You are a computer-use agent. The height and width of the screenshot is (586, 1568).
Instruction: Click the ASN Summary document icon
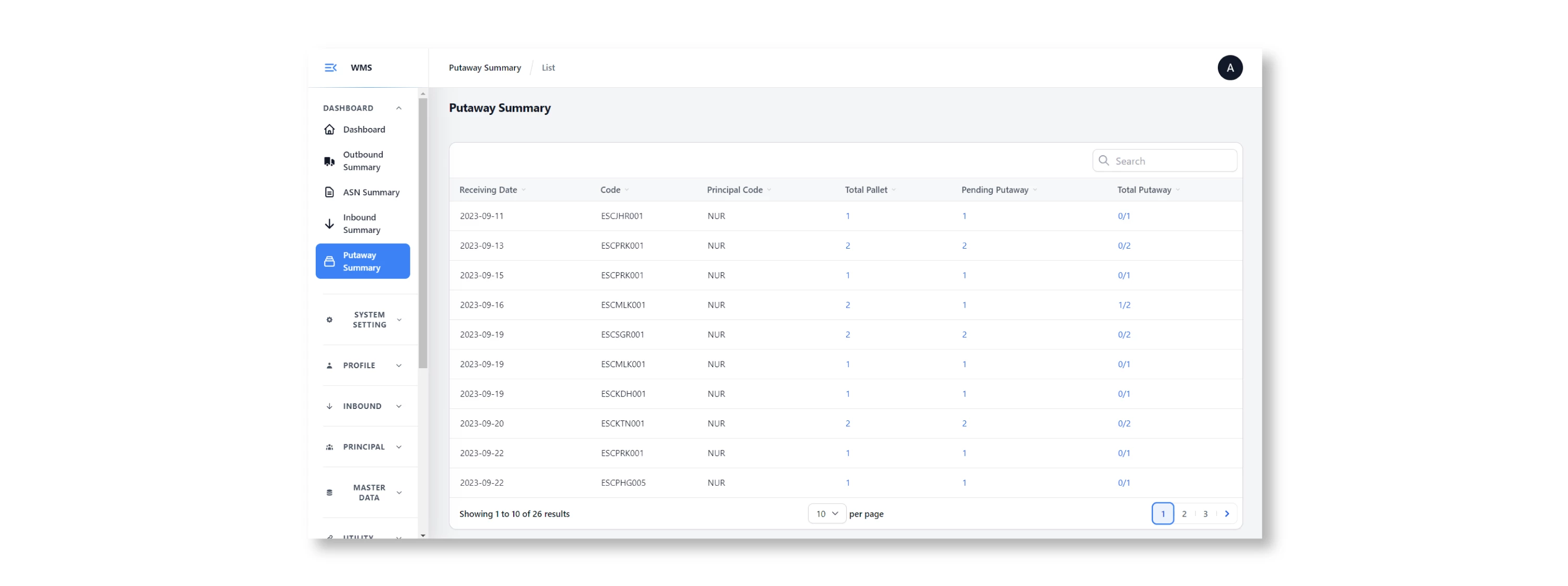pyautogui.click(x=329, y=192)
